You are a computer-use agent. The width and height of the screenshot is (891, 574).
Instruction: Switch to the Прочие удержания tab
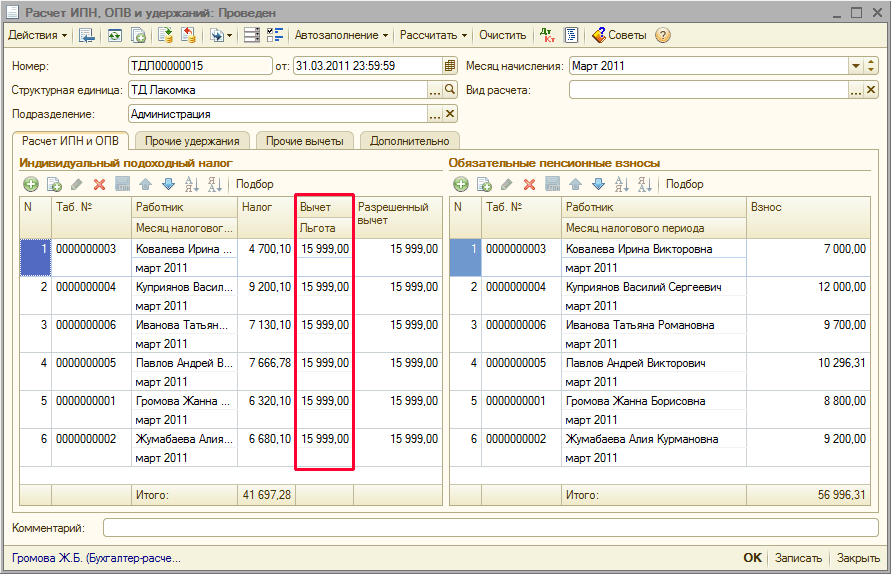[x=193, y=141]
